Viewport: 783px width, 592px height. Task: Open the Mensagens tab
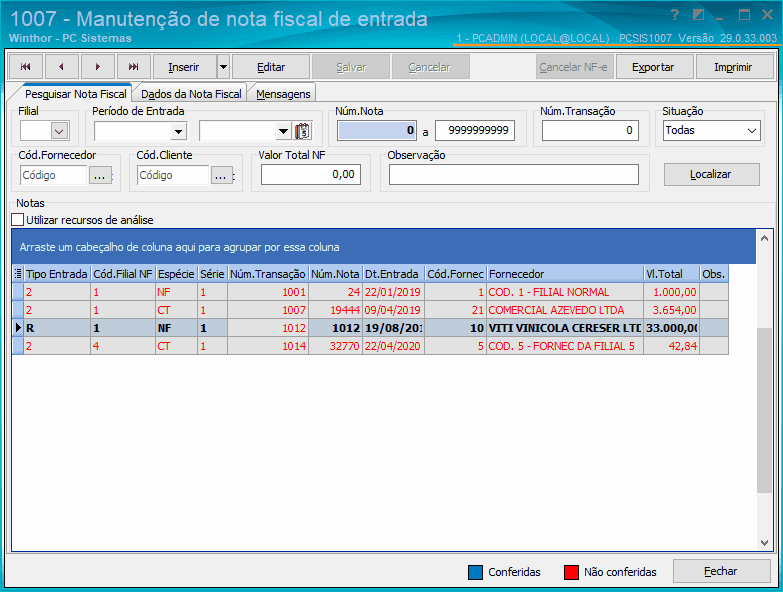[x=283, y=94]
